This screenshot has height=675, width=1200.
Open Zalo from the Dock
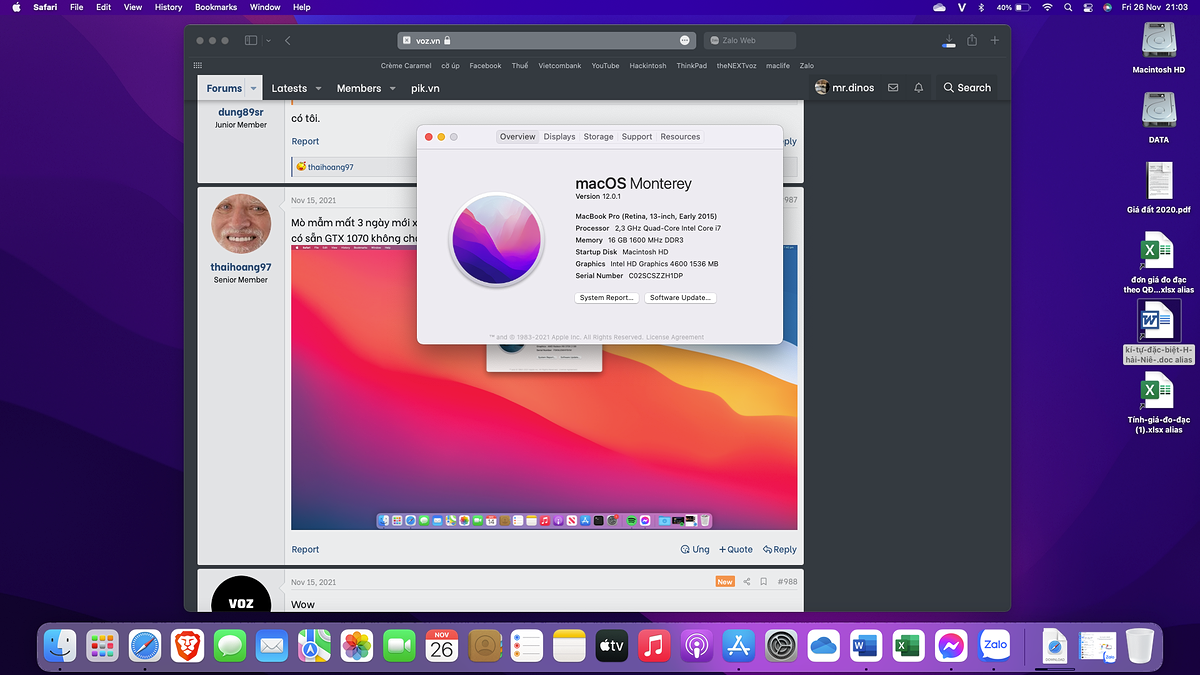tap(995, 647)
